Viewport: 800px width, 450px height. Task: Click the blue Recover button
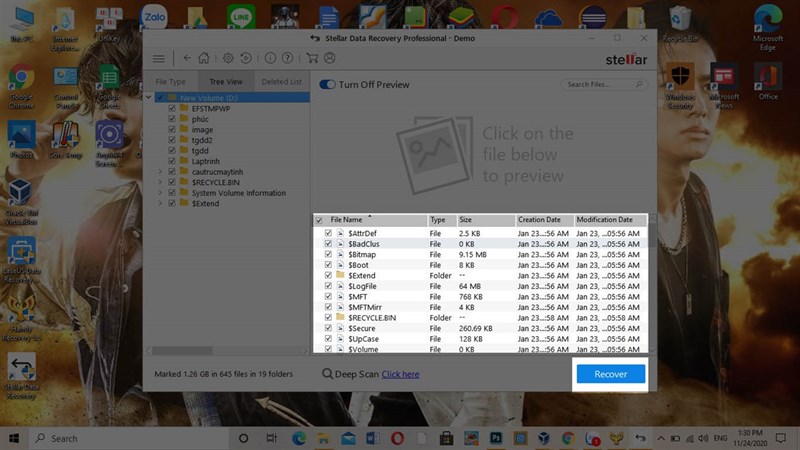pos(610,374)
